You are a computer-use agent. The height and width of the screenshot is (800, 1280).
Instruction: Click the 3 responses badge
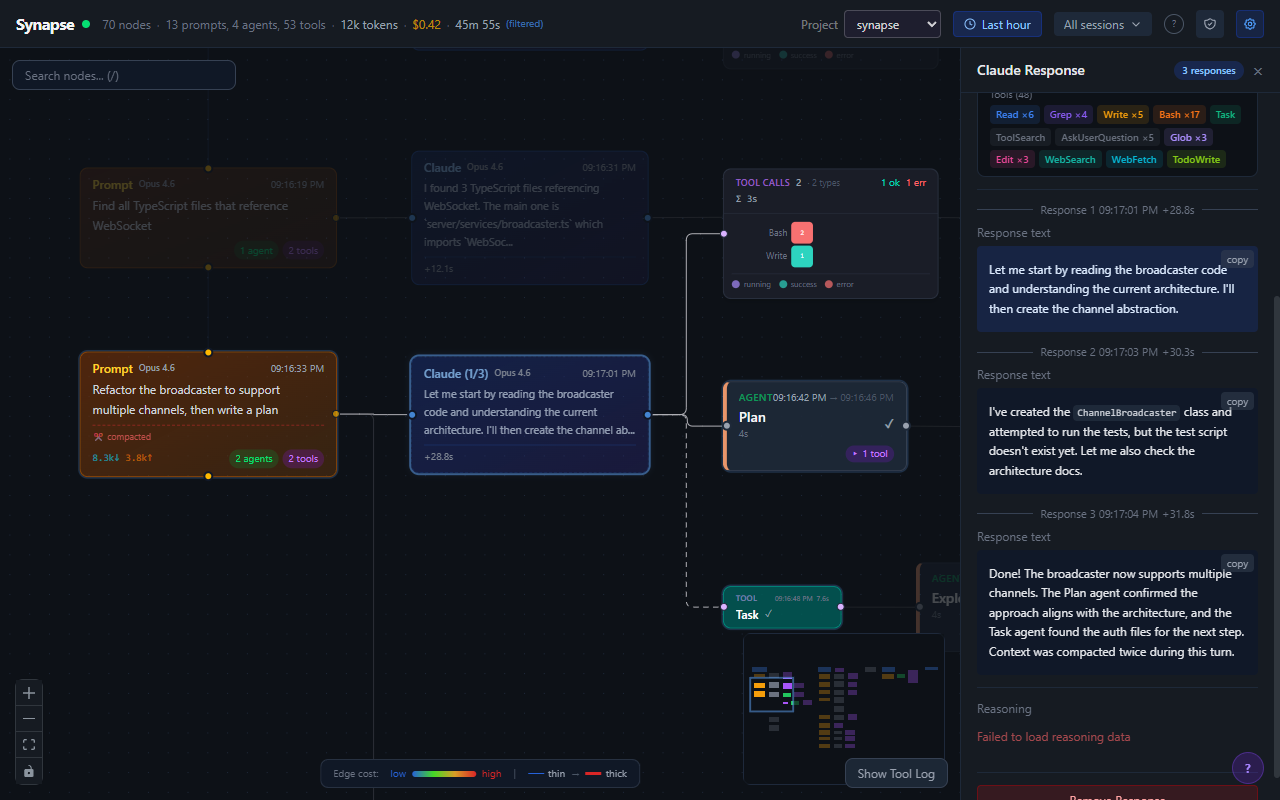[x=1208, y=71]
